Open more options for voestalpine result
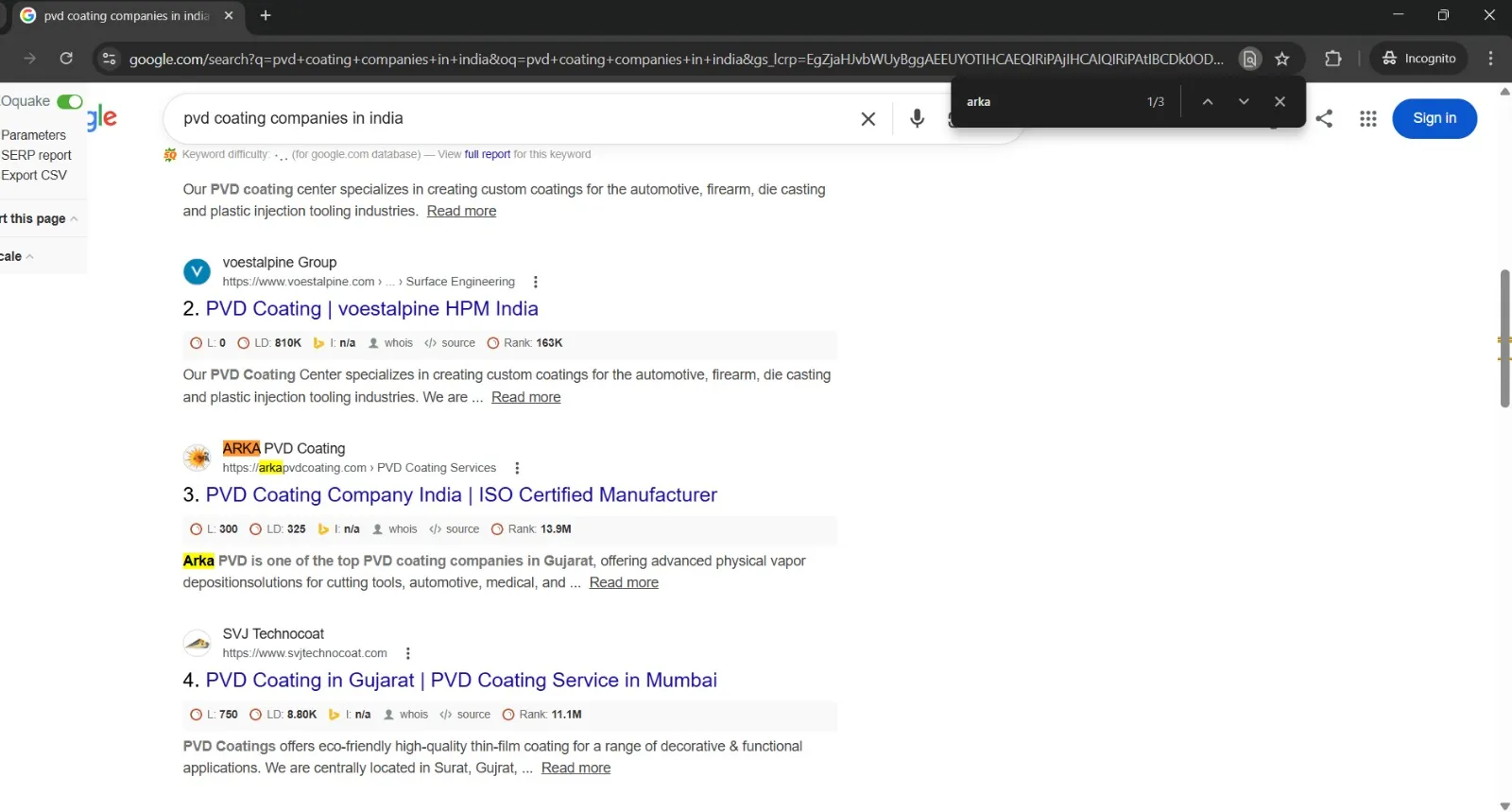1512x812 pixels. pos(536,282)
